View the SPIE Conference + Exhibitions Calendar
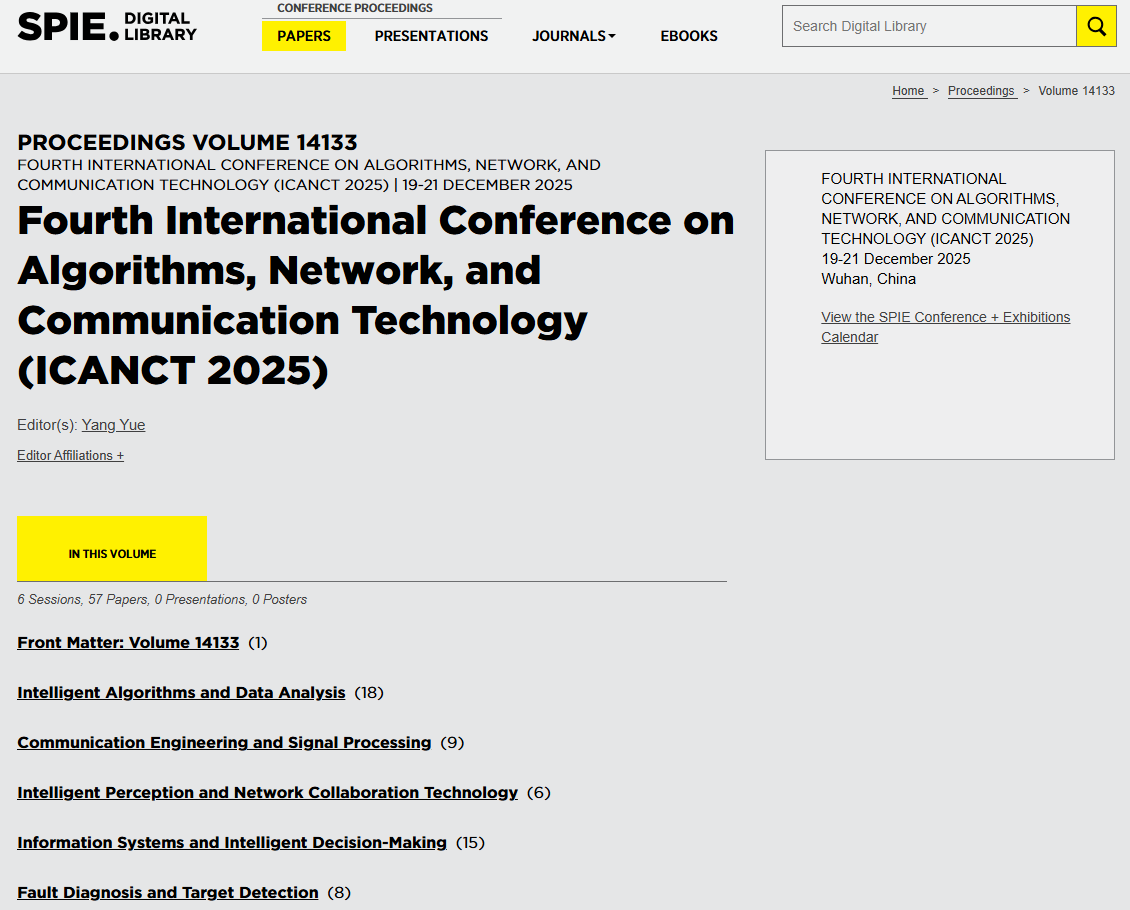Image resolution: width=1130 pixels, height=910 pixels. 945,327
